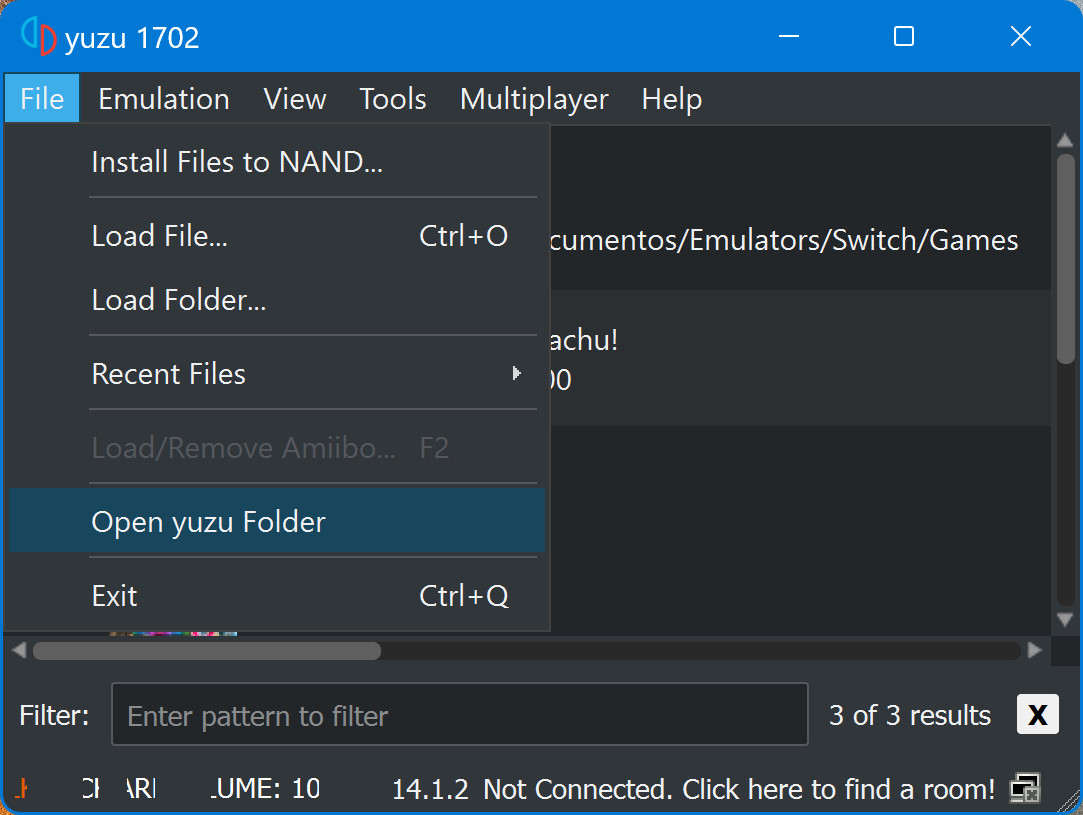Open the Tools menu
The width and height of the screenshot is (1083, 815).
pos(393,99)
